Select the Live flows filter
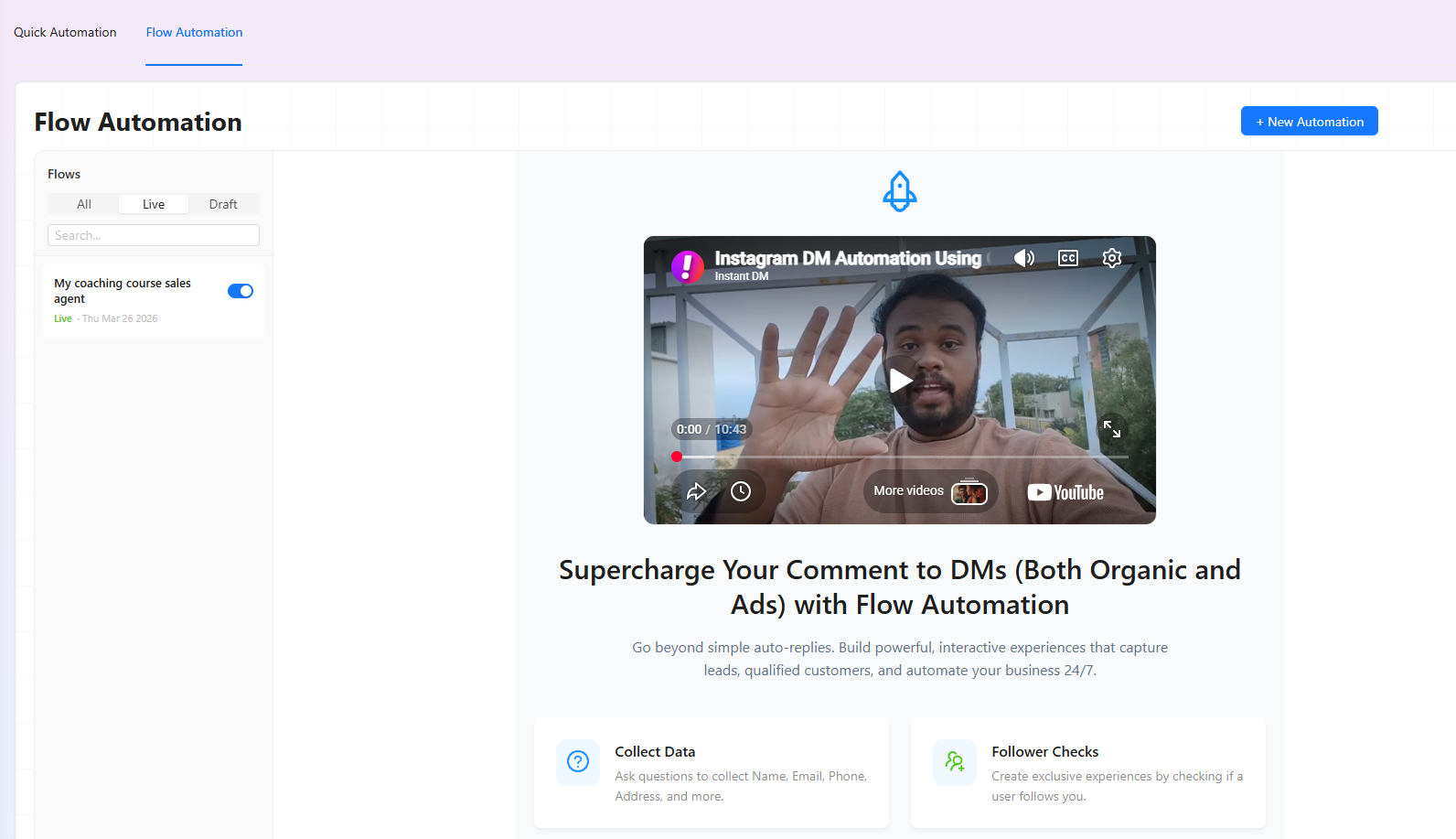The image size is (1456, 839). (x=154, y=204)
